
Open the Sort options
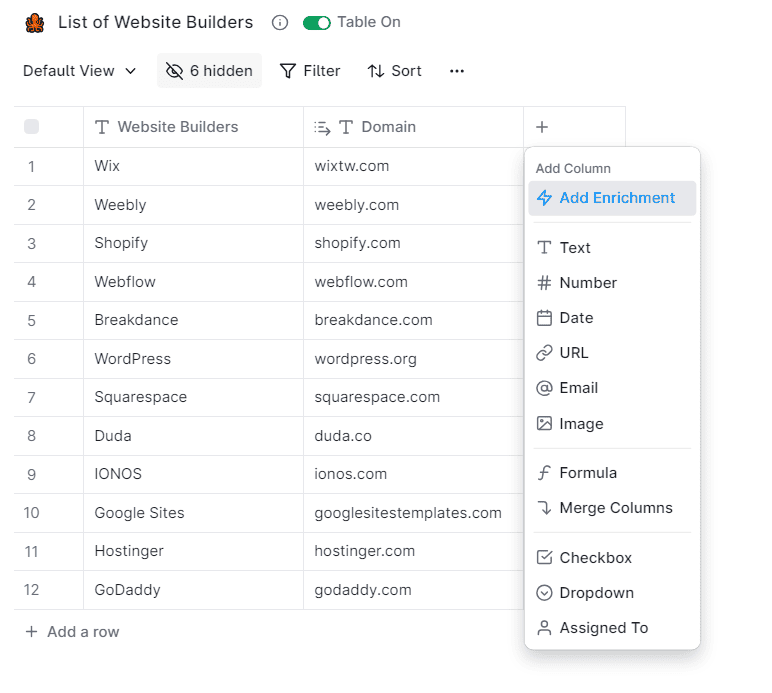tap(394, 71)
